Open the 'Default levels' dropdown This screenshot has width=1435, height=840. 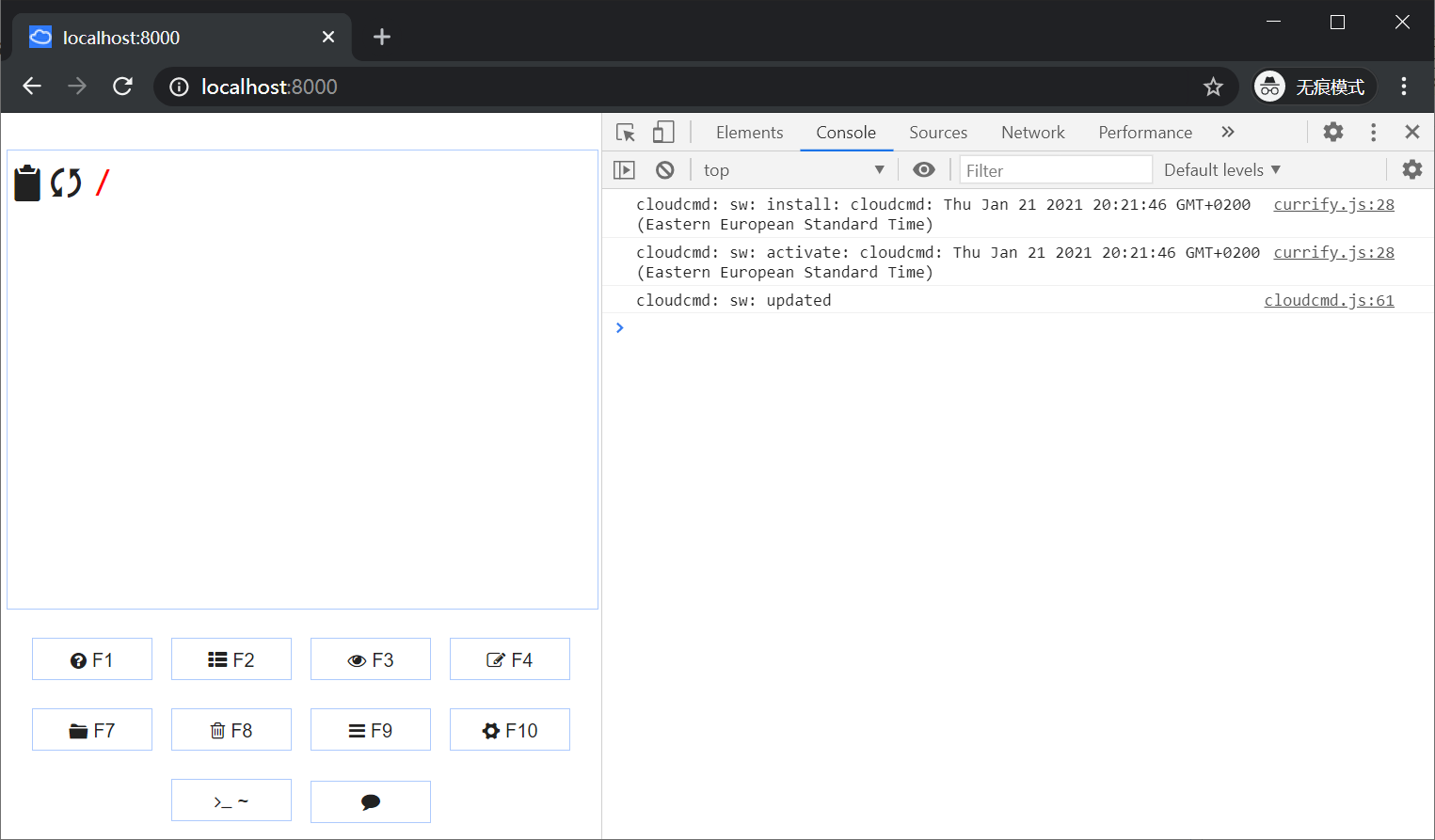1221,169
